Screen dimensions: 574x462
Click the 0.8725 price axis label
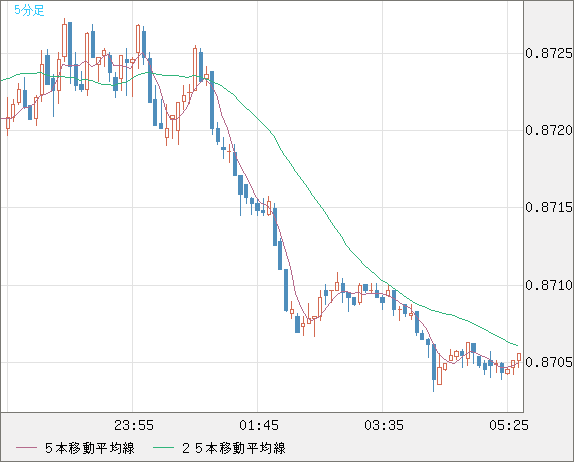[x=548, y=53]
